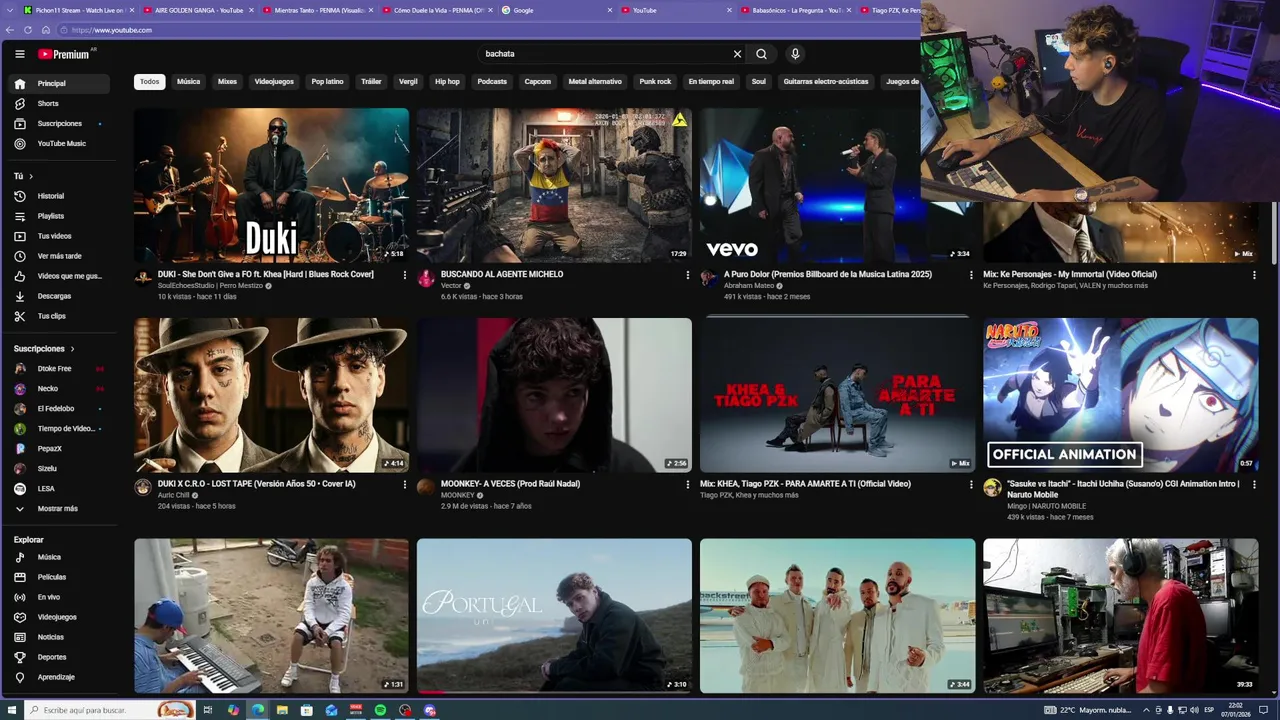Start voice search with microphone icon
1280x720 pixels.
[795, 54]
